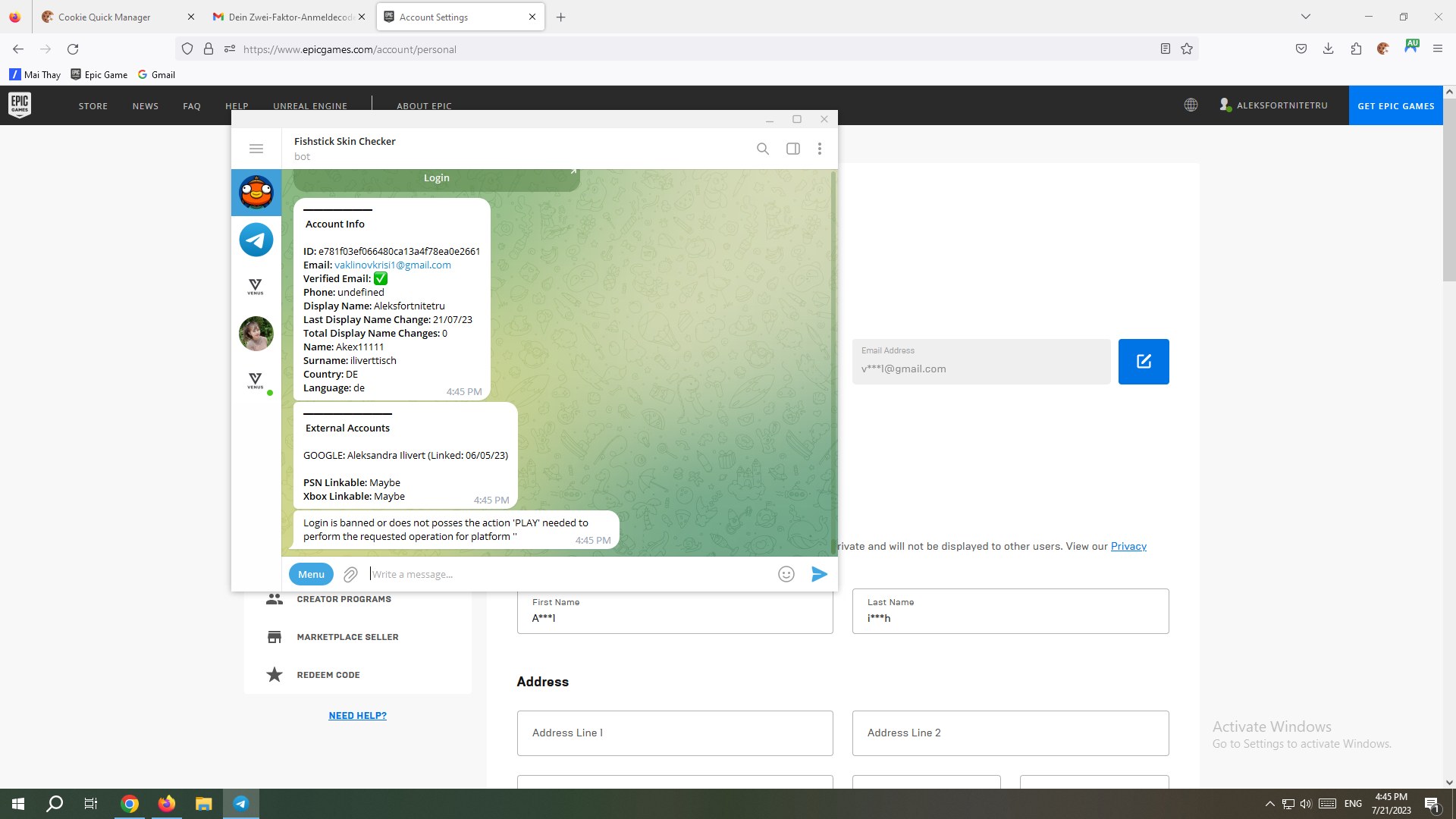Screen dimensions: 1456x819
Task: Reload the current page
Action: click(x=73, y=49)
